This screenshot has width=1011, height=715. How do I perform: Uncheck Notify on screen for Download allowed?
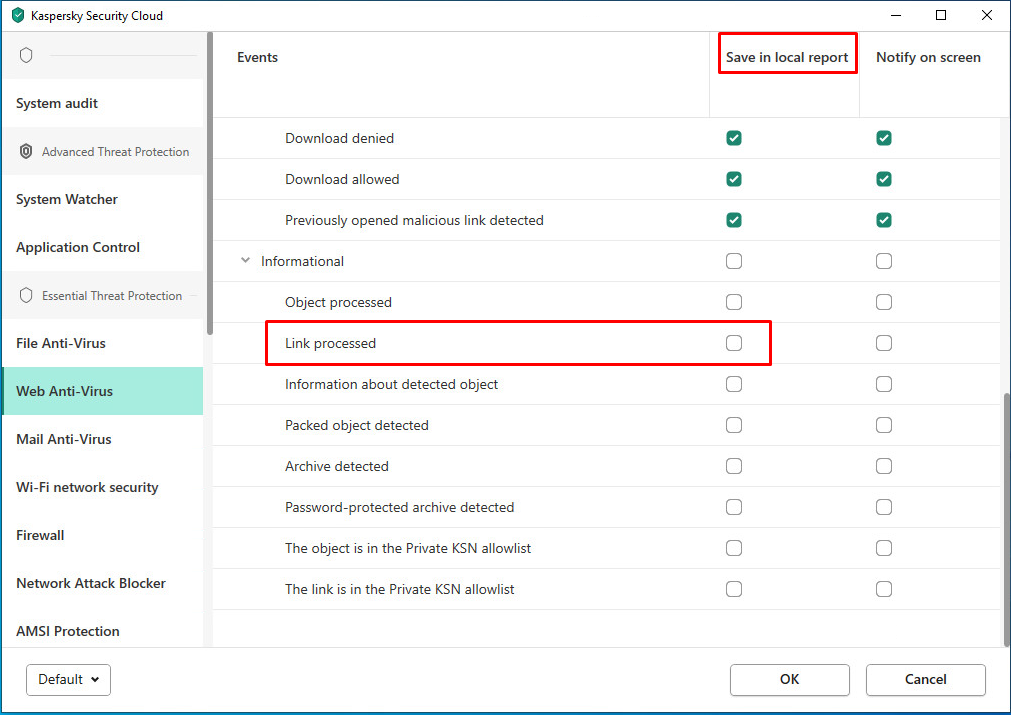[884, 179]
